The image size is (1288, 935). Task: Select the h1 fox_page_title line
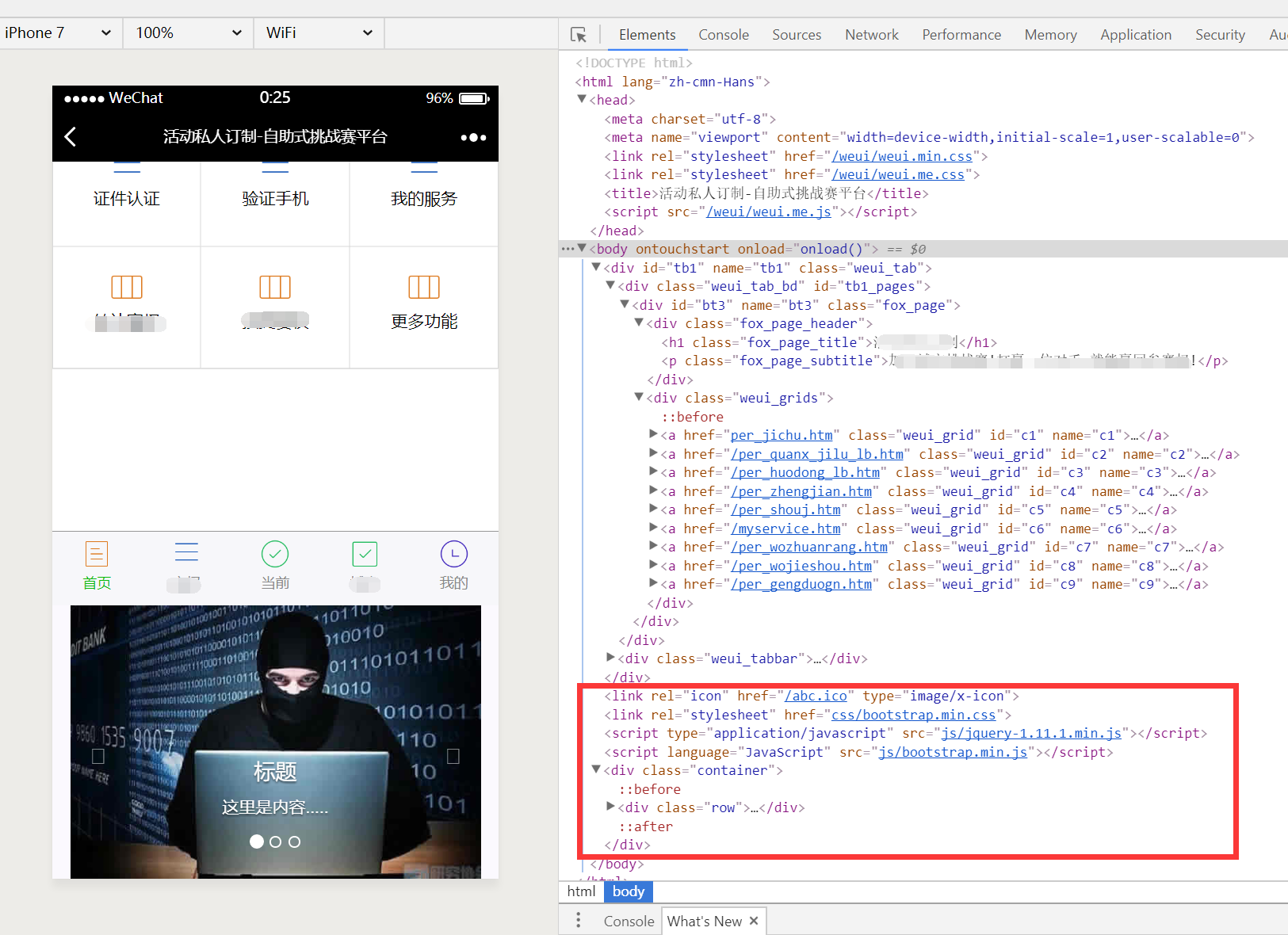(x=829, y=342)
